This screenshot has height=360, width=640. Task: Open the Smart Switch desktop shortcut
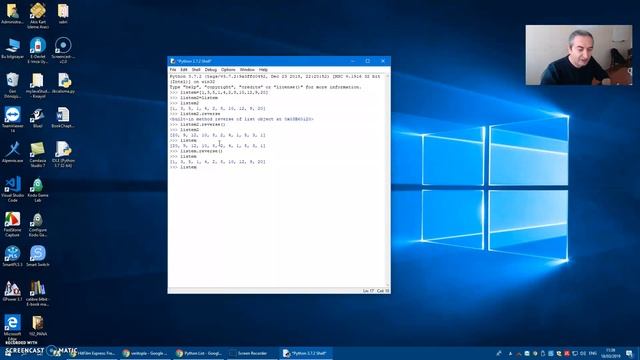(38, 256)
